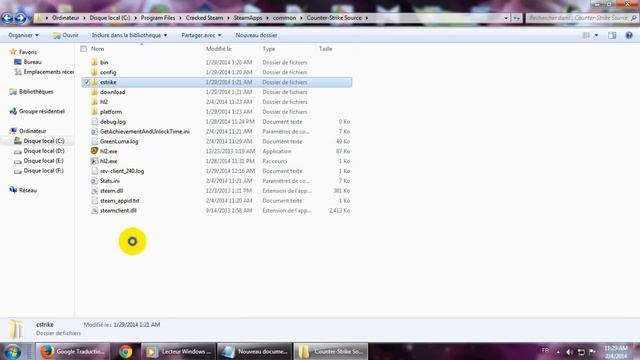Click the Nouveau dossier button
The height and width of the screenshot is (360, 640).
point(256,36)
